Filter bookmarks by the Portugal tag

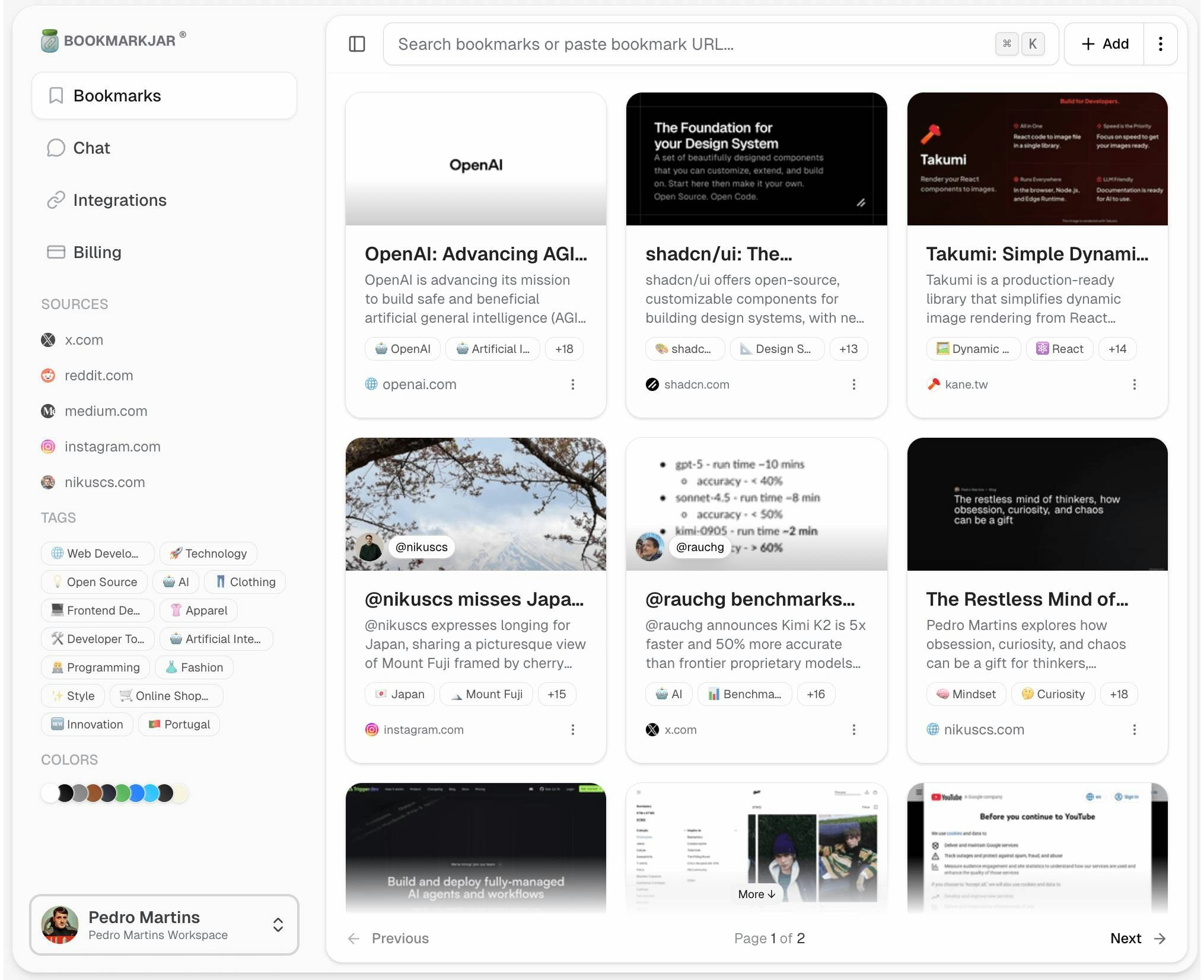pos(179,724)
